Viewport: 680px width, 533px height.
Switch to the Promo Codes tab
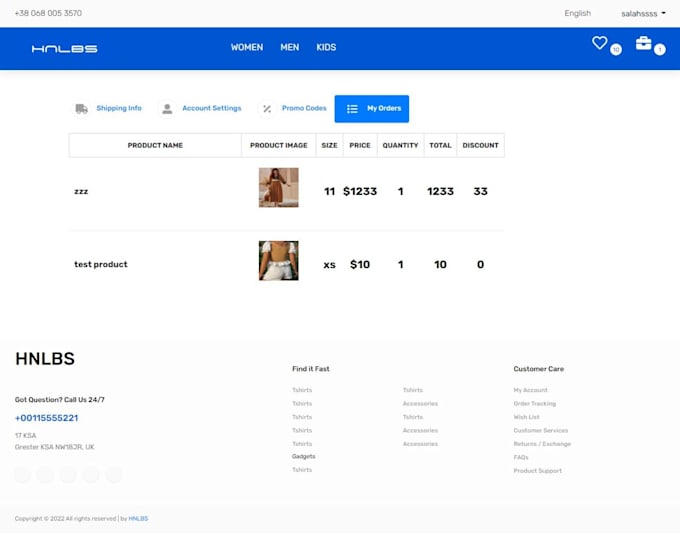tap(304, 109)
